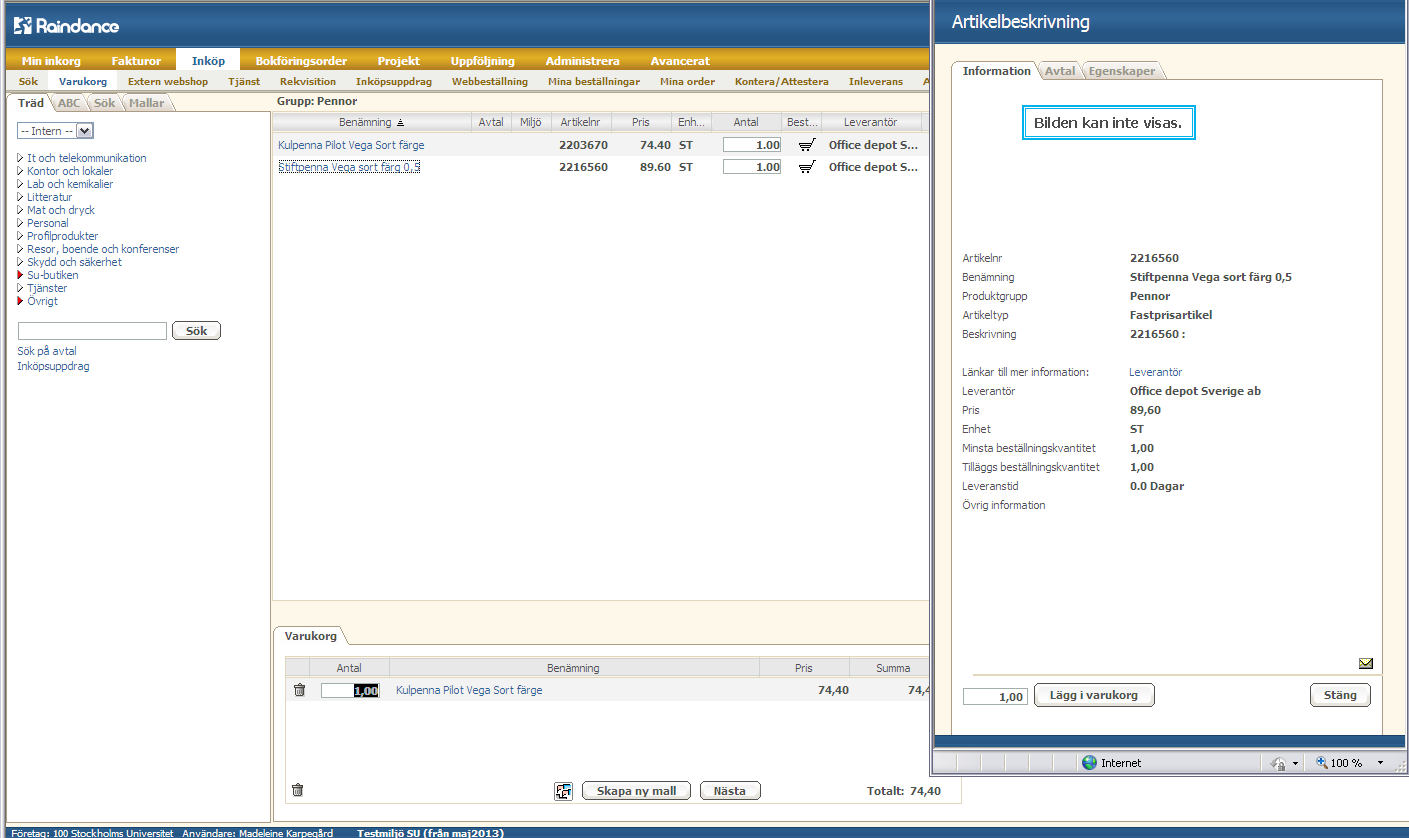Open Rekvisition submenu item
Viewport: 1409px width, 838px height.
[x=308, y=81]
